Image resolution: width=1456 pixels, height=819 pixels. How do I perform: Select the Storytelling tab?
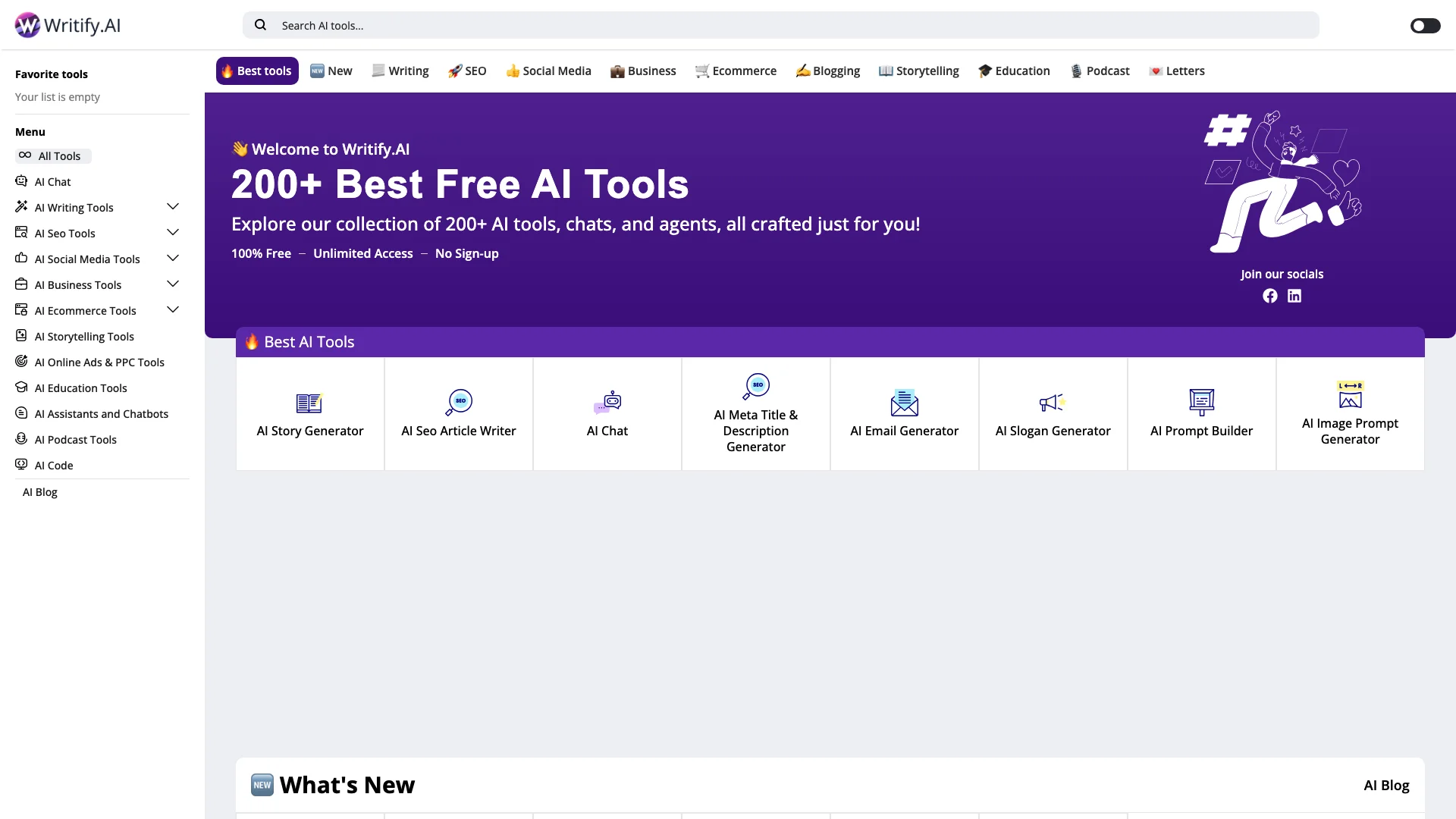point(918,71)
